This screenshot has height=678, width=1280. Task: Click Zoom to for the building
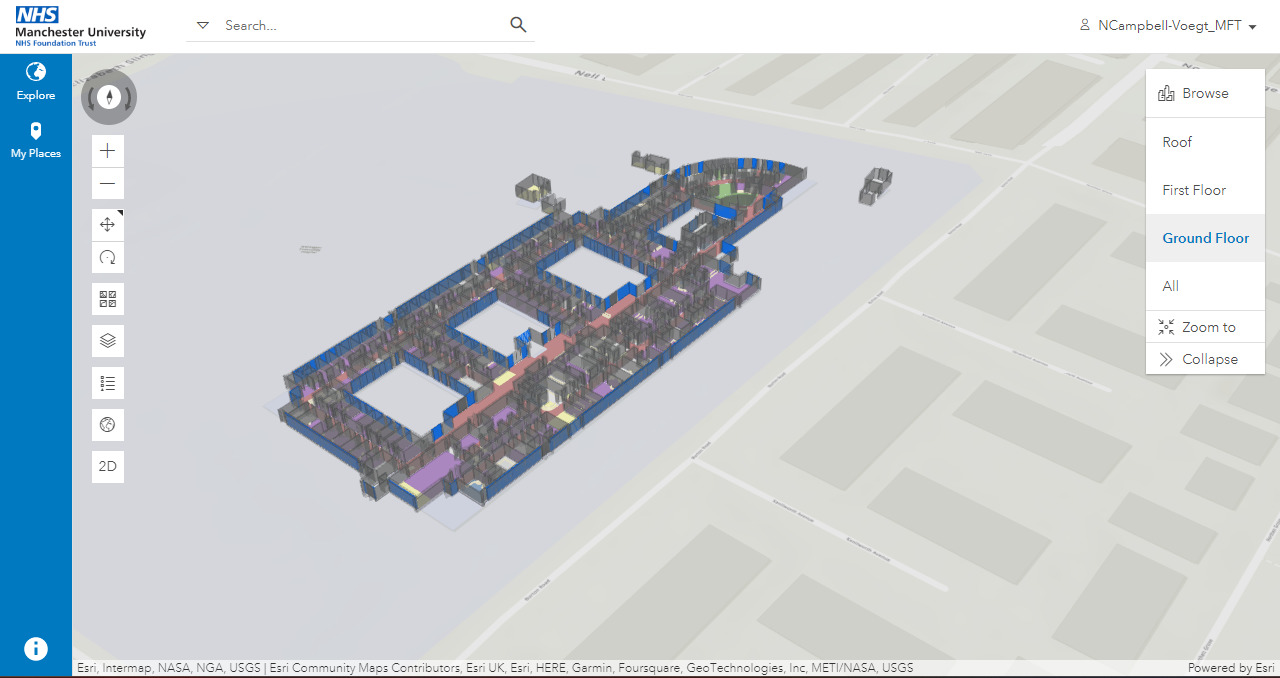click(1204, 326)
